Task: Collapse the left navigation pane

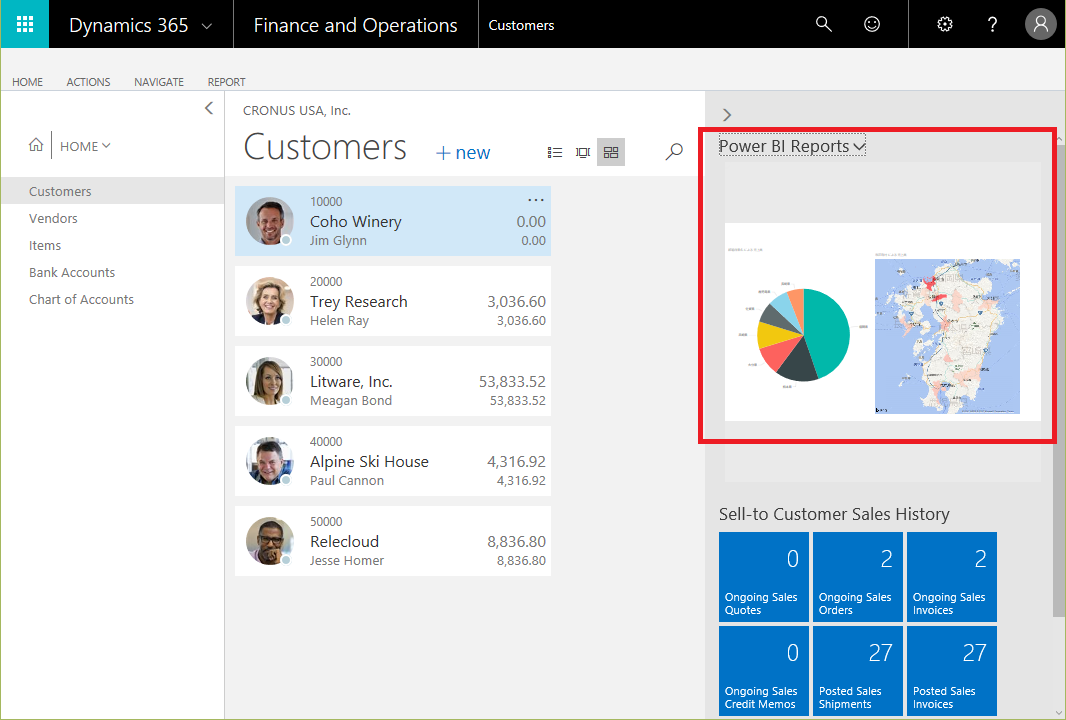Action: pyautogui.click(x=209, y=108)
